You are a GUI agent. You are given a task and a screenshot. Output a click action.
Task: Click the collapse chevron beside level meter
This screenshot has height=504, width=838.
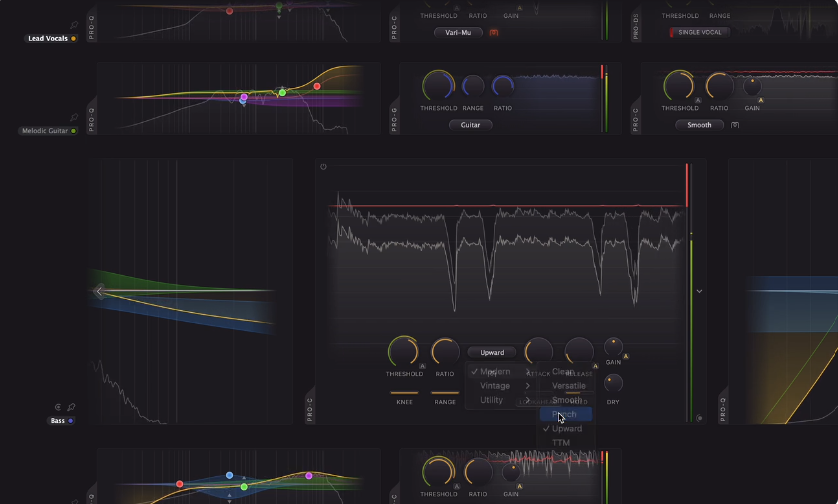coord(699,291)
